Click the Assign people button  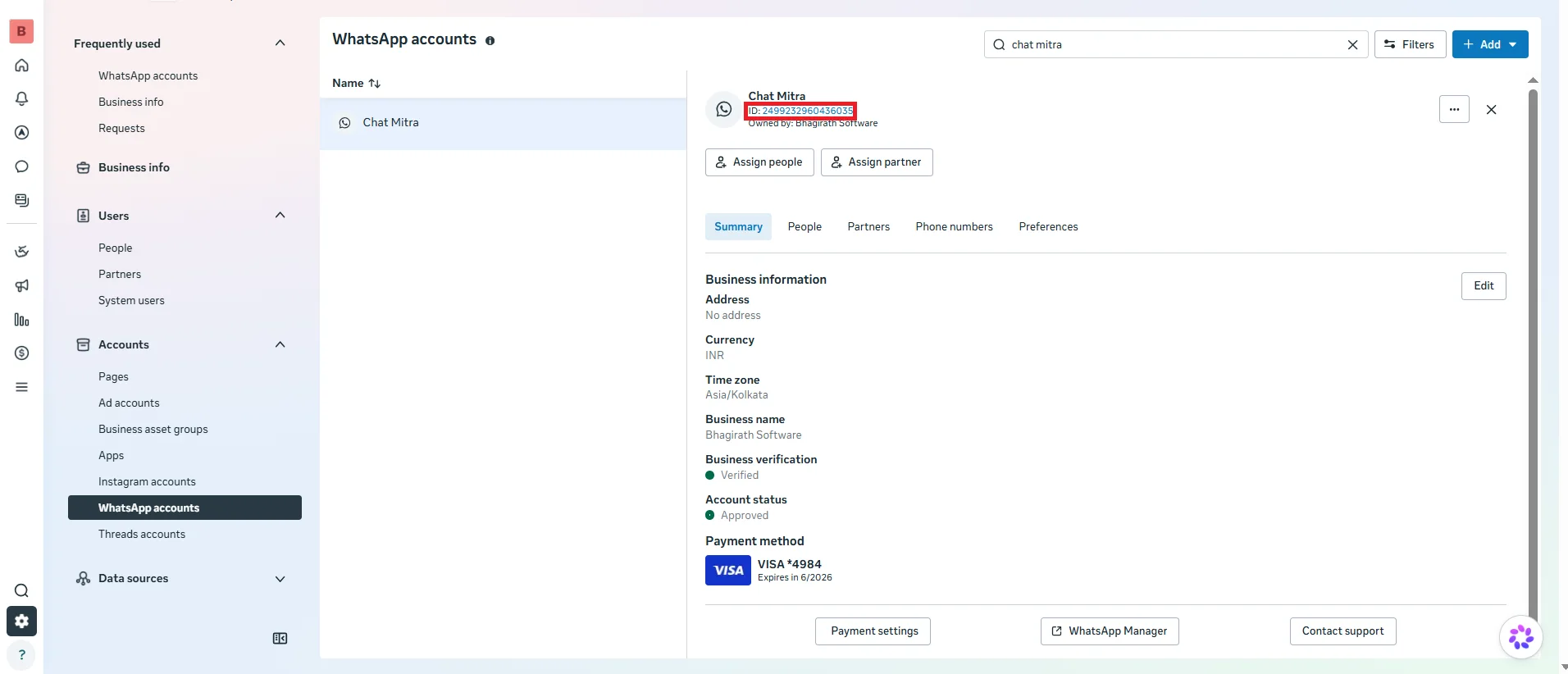coord(759,162)
